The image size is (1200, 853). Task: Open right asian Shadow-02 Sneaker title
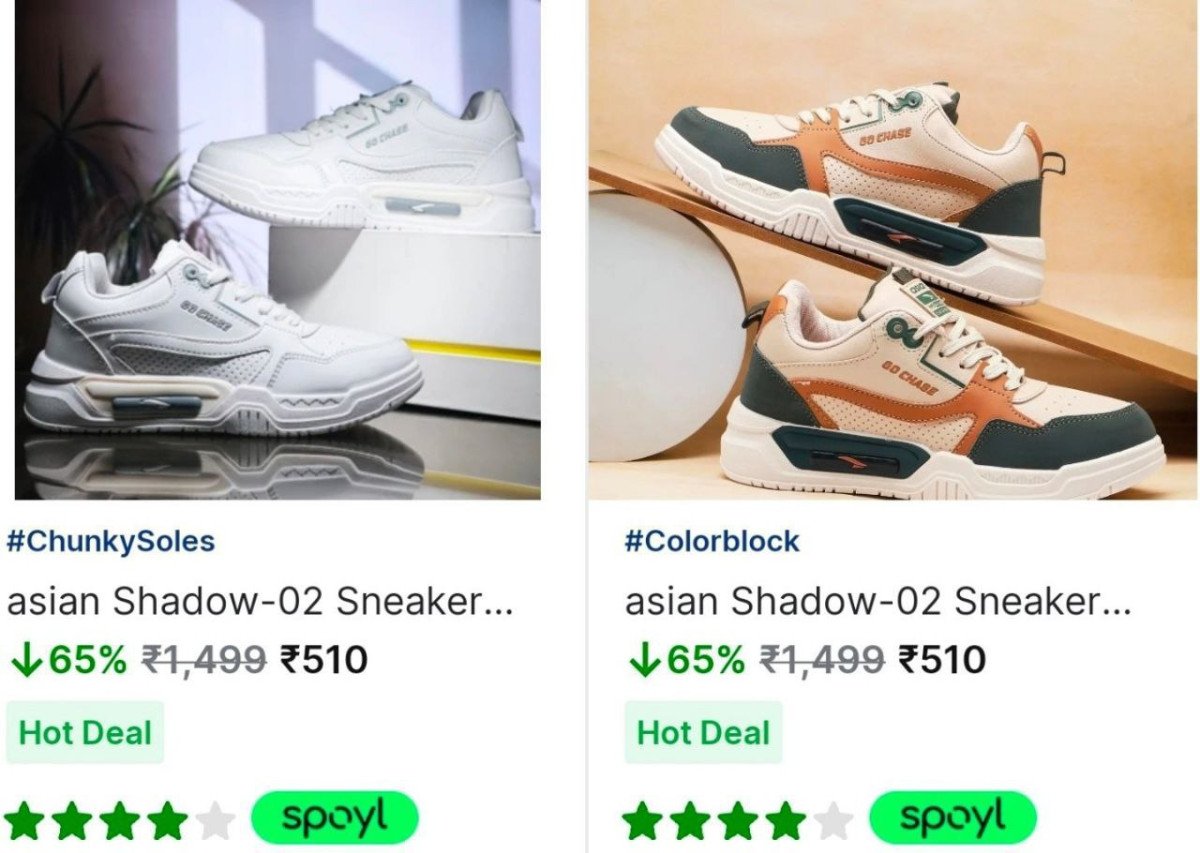(x=877, y=602)
